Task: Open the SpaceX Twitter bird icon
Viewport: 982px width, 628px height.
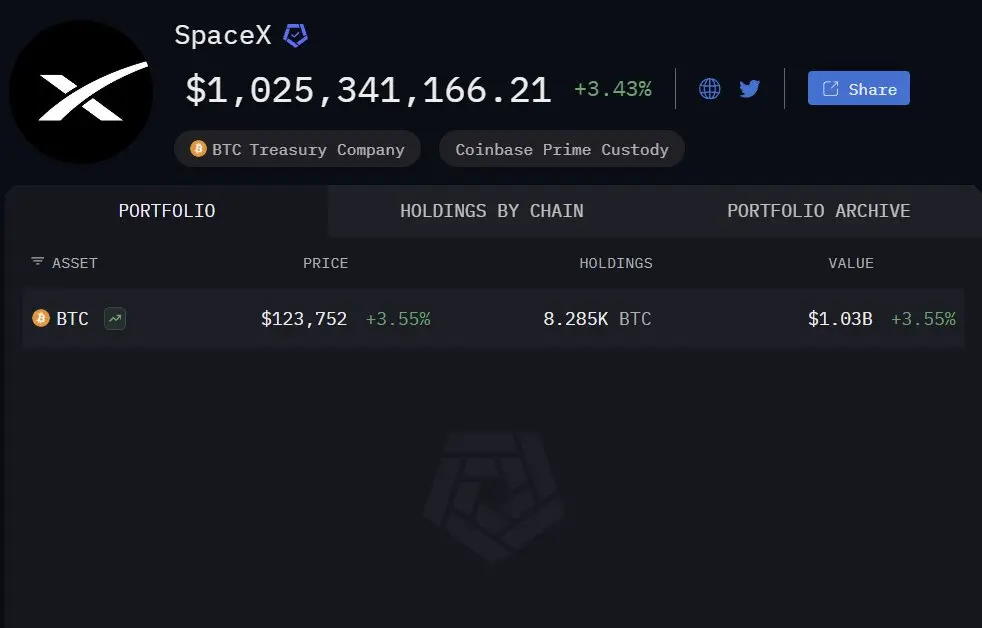Action: pyautogui.click(x=750, y=88)
